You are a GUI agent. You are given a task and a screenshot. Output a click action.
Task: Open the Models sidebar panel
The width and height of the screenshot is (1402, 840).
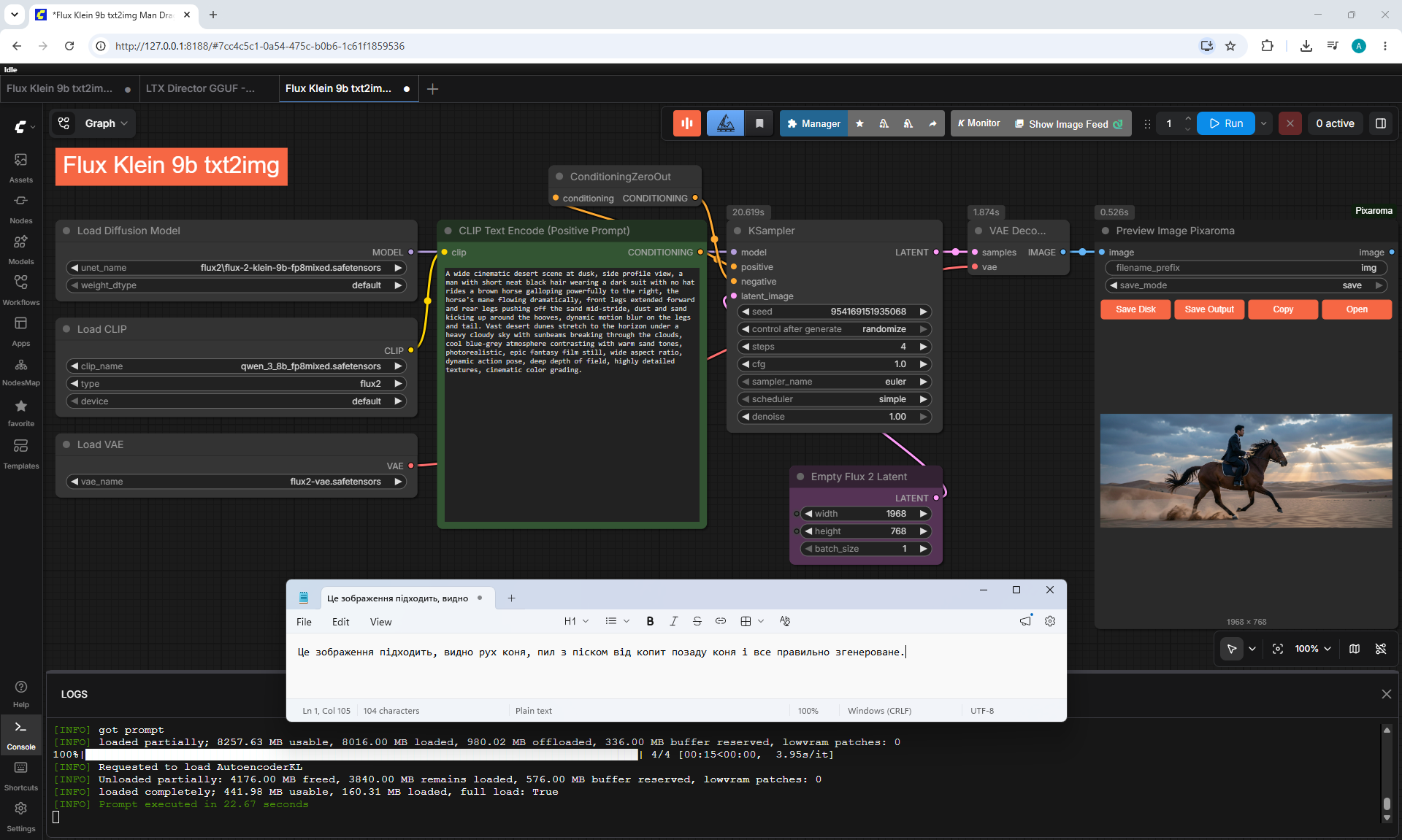click(20, 250)
